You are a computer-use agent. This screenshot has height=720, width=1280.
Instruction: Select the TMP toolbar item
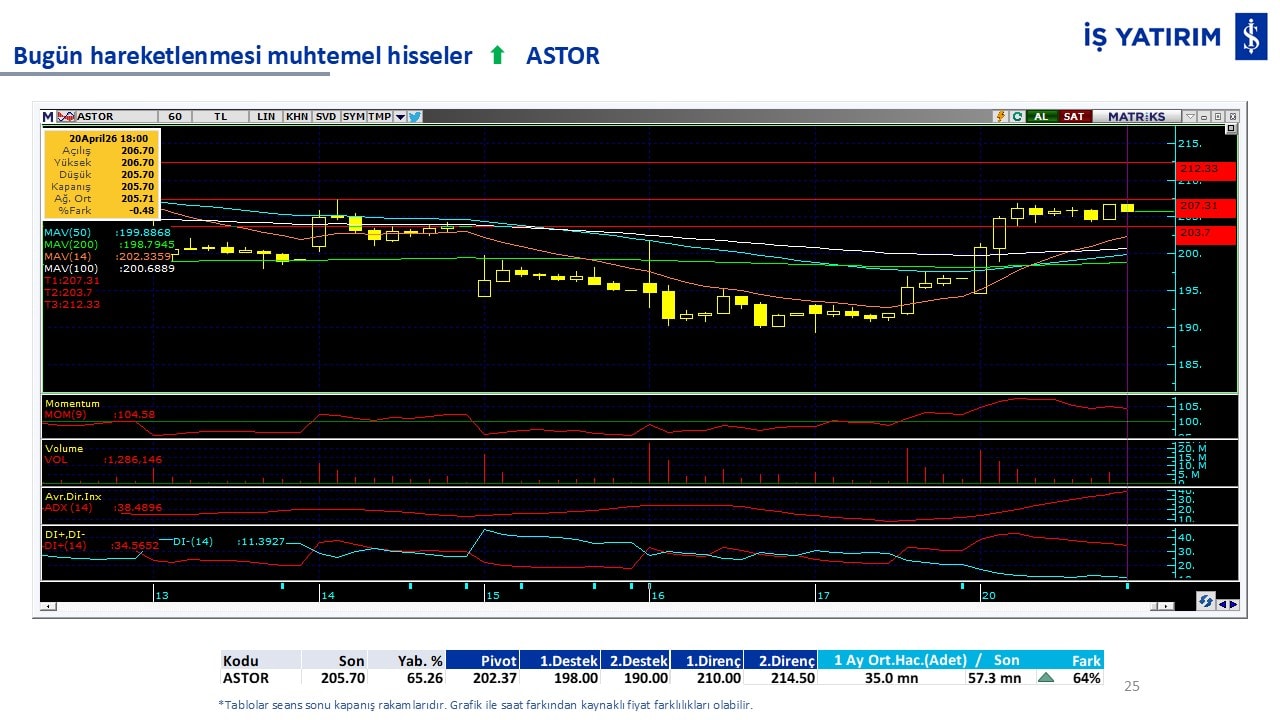[x=379, y=117]
